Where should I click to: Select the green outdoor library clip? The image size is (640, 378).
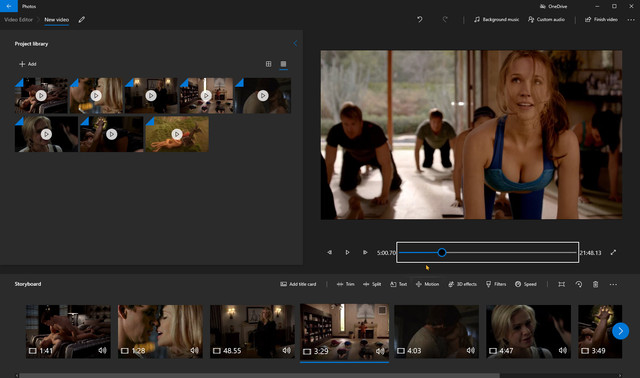point(177,134)
